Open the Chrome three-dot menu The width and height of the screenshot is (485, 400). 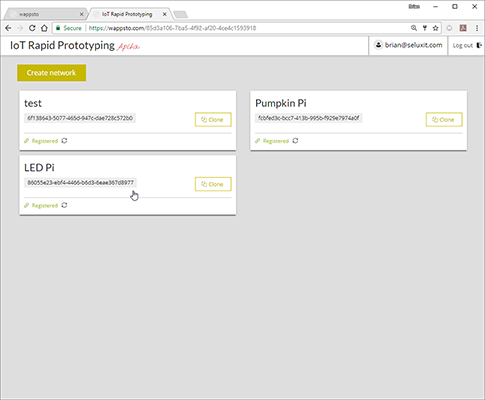[477, 28]
